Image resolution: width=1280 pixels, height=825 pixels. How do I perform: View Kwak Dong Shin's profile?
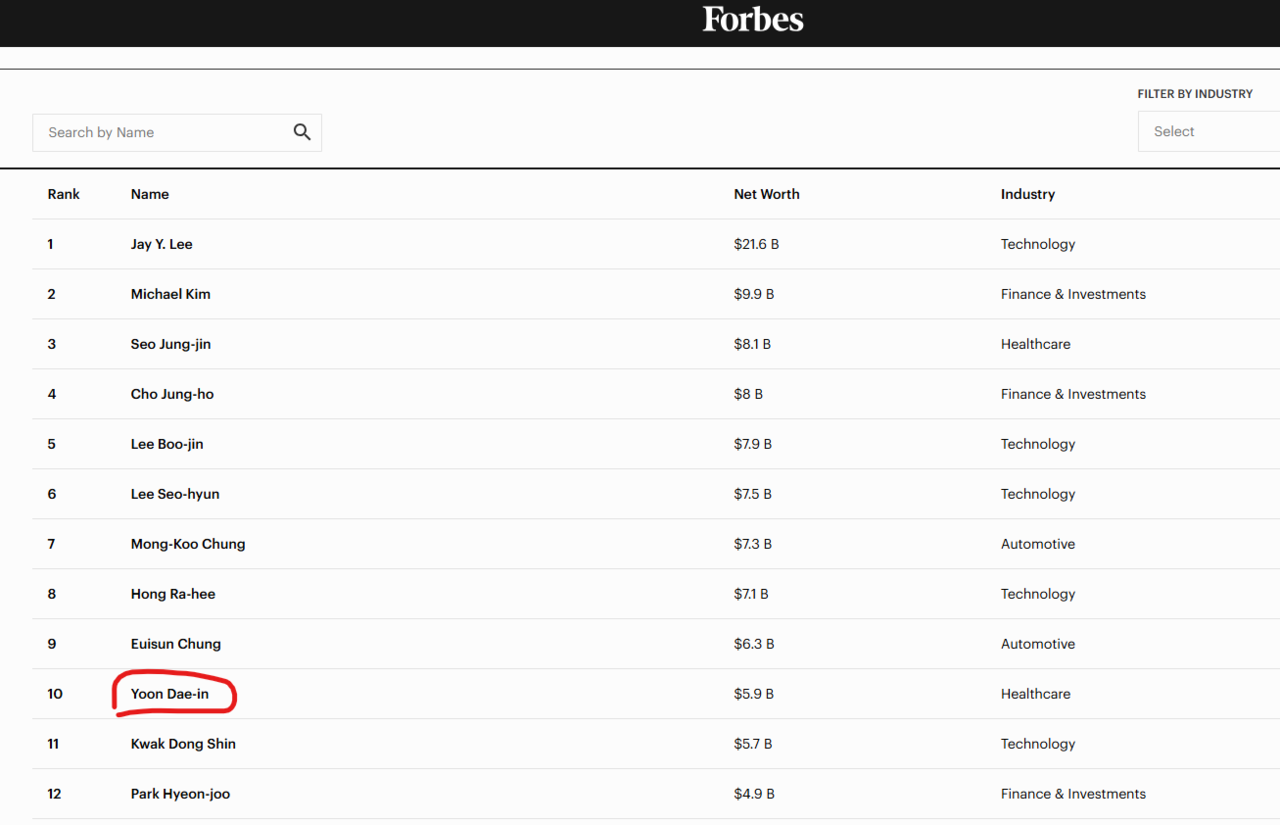[183, 744]
